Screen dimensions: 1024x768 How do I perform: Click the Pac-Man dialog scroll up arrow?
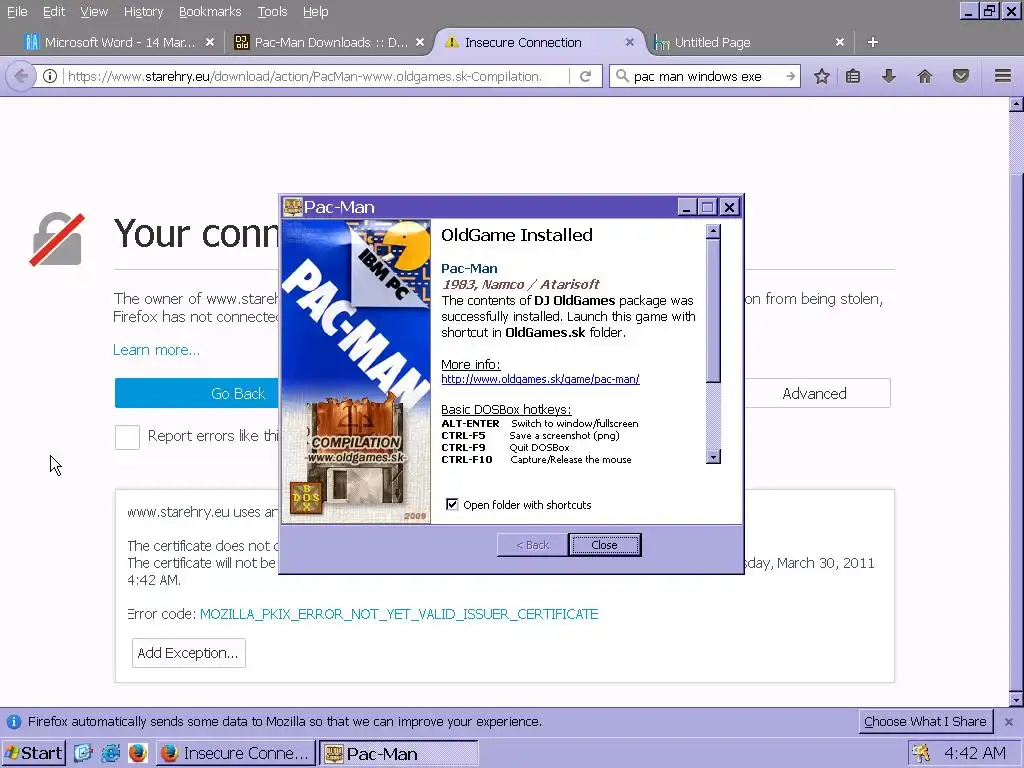coord(714,231)
